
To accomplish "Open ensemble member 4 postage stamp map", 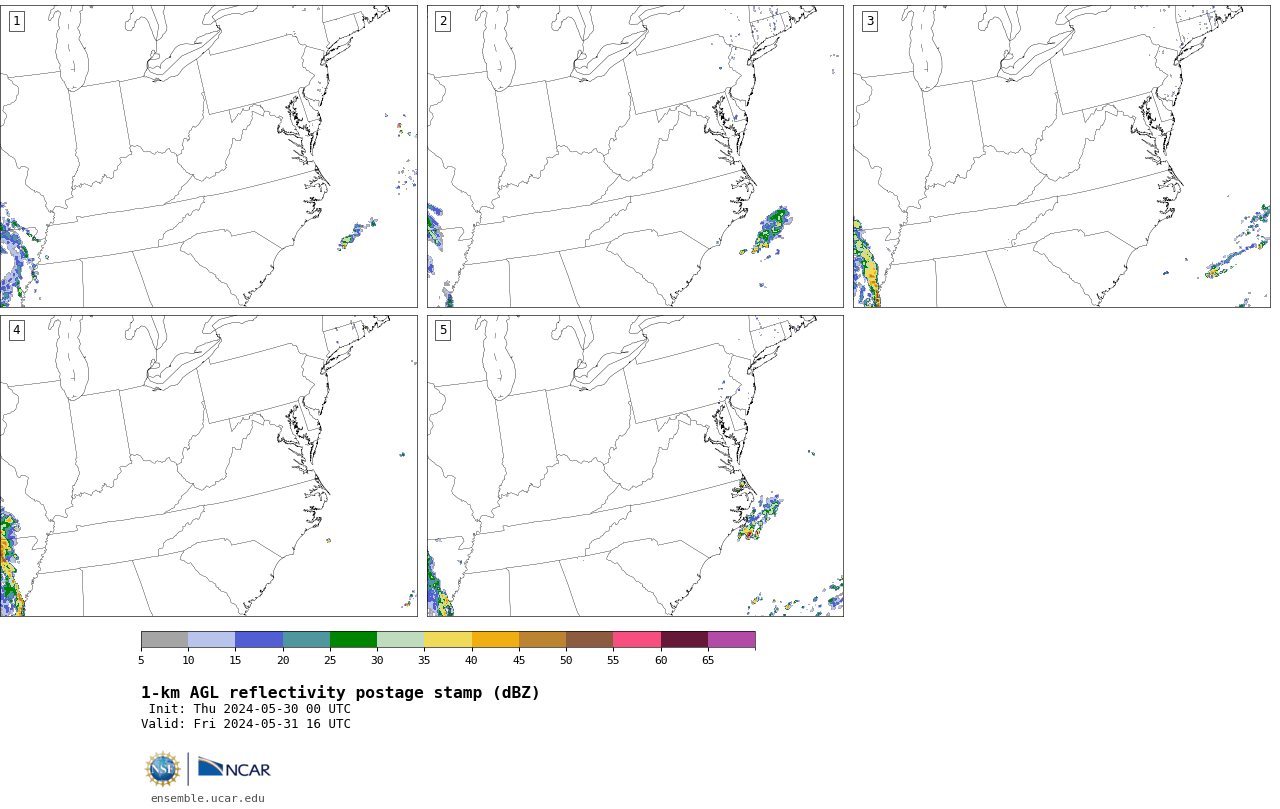I will click(208, 466).
